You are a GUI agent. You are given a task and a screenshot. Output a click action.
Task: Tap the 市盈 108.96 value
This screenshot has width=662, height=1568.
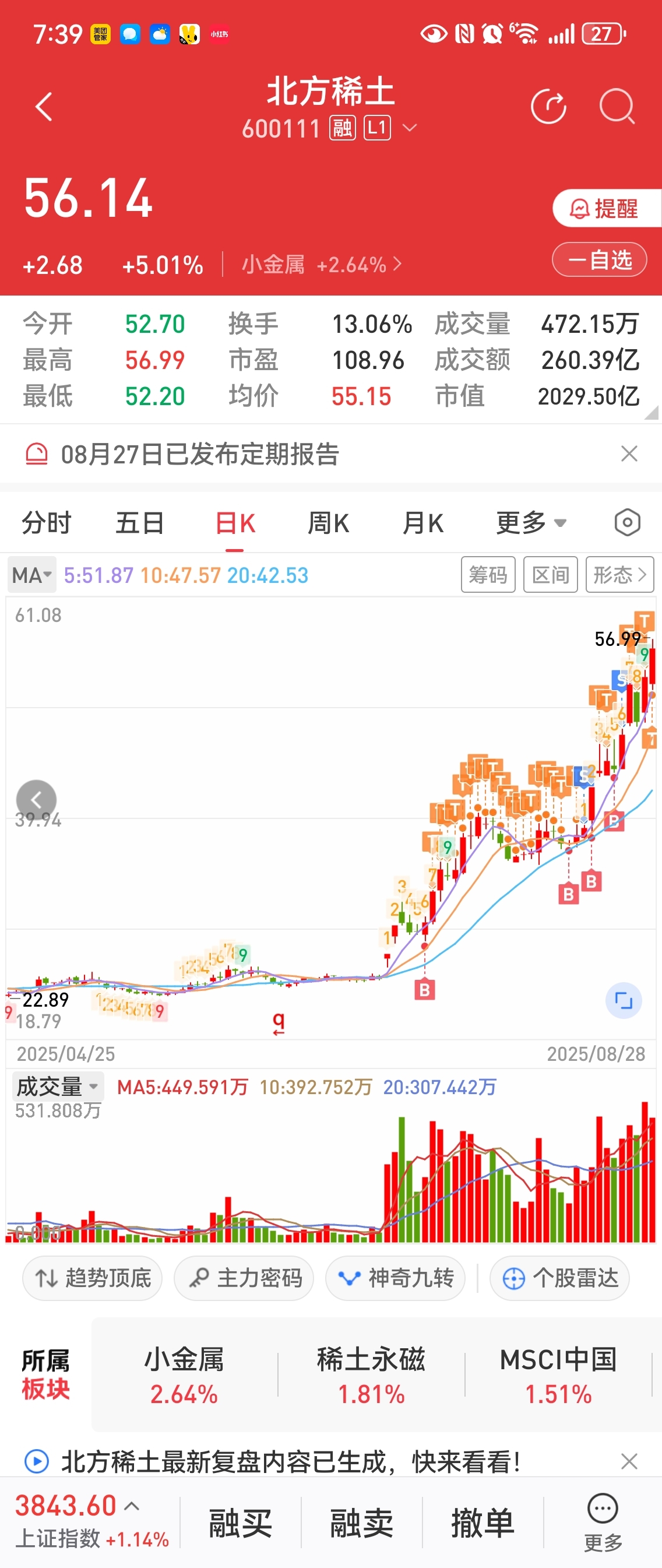click(368, 360)
